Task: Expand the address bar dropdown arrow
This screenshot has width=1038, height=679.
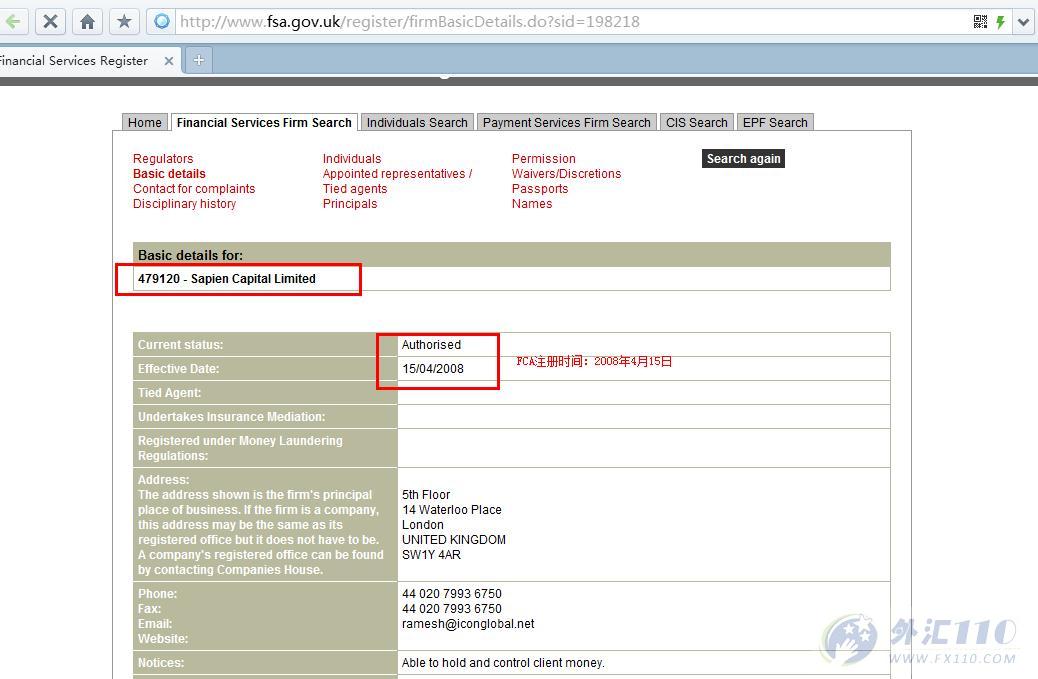Action: [x=1023, y=22]
